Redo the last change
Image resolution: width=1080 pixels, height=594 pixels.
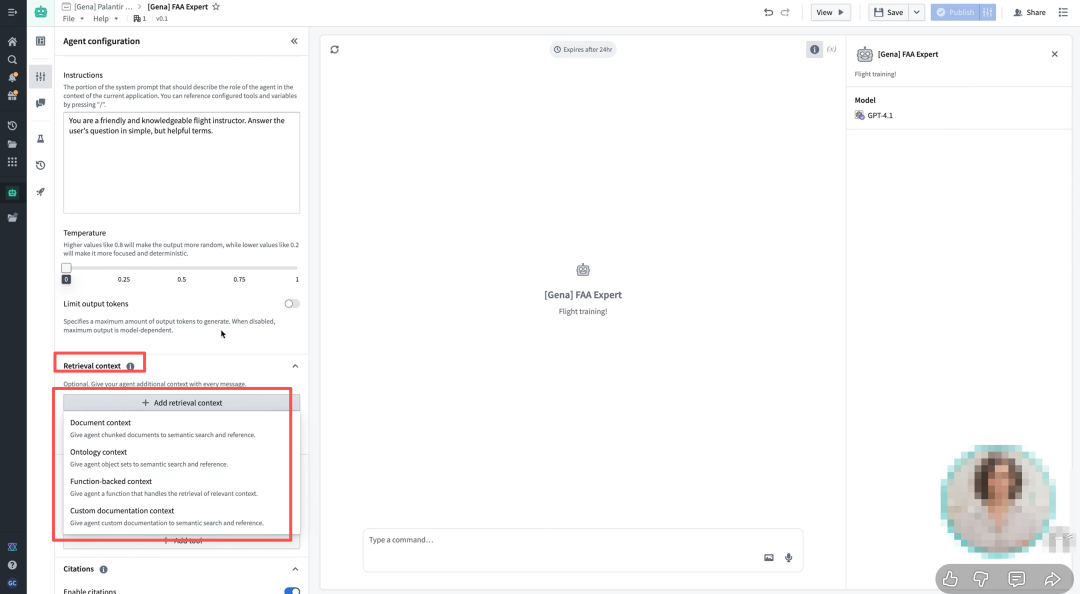coord(785,12)
